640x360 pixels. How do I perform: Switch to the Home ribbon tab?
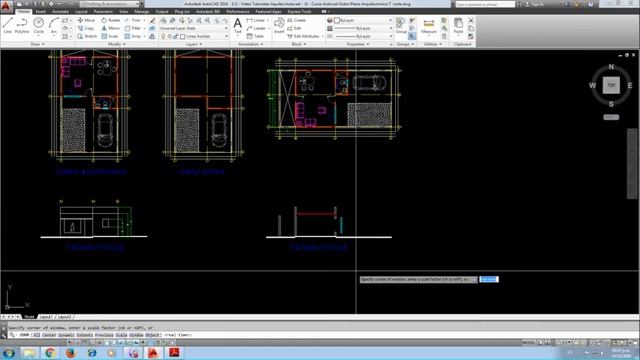point(24,11)
